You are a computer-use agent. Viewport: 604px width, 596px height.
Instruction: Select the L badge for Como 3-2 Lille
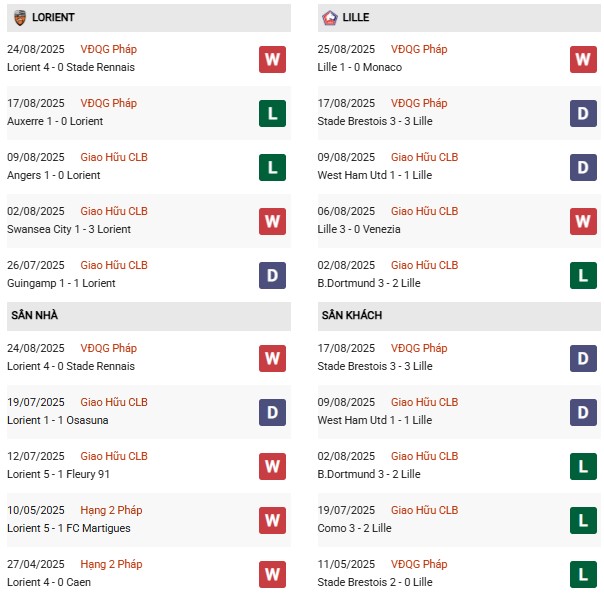pyautogui.click(x=583, y=520)
